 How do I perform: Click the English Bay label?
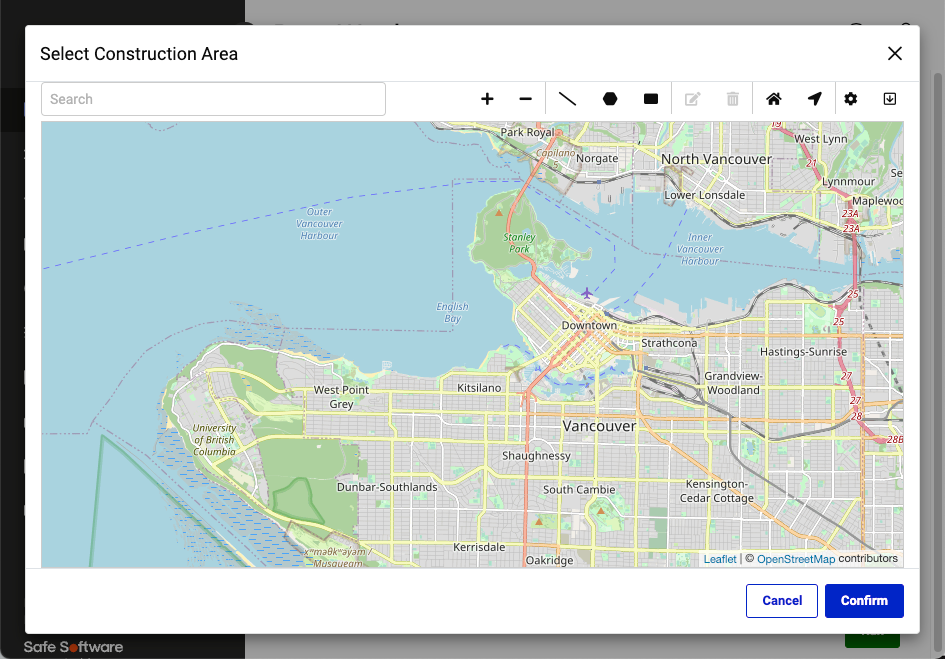[453, 312]
